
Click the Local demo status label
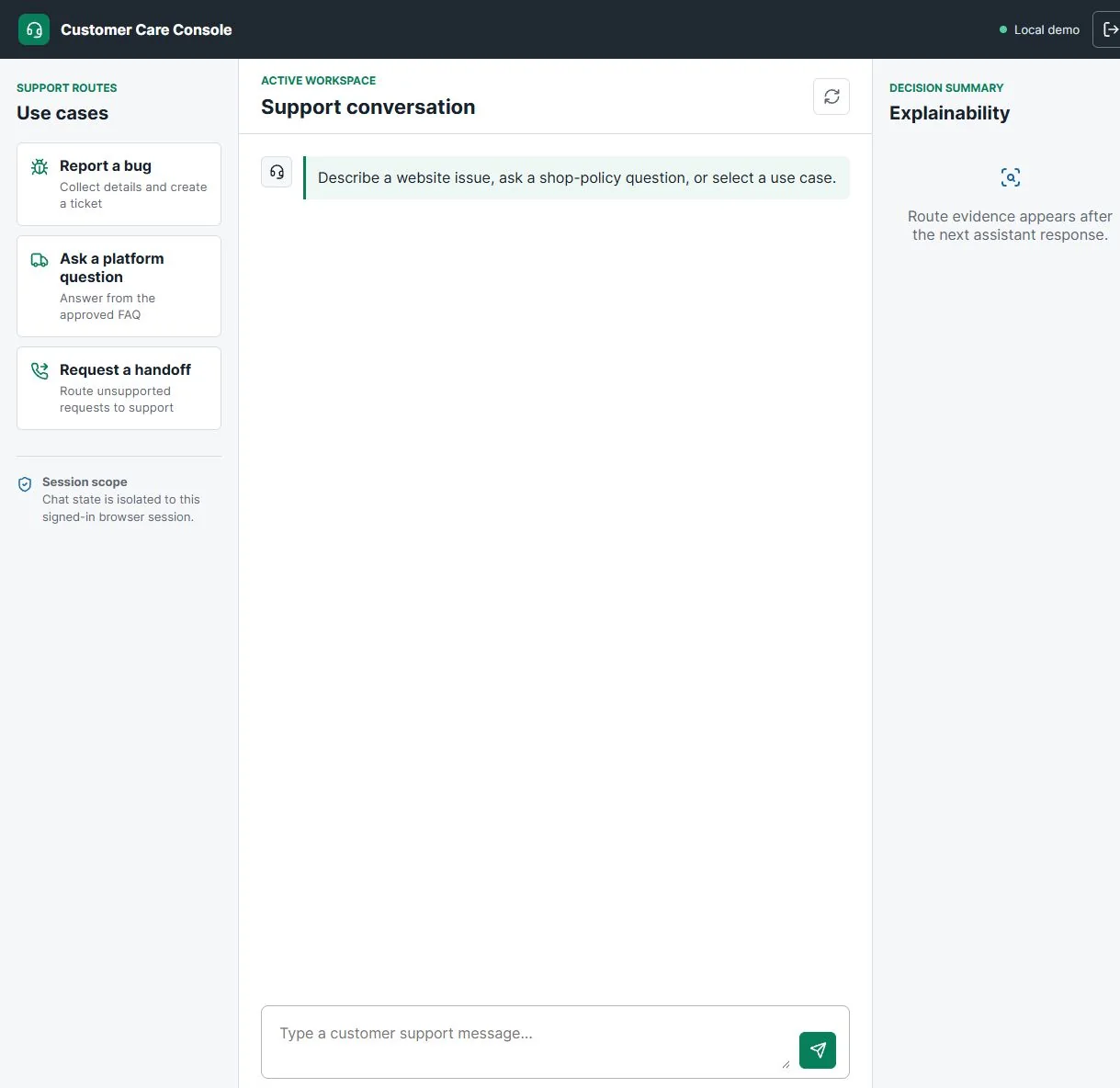point(1046,29)
